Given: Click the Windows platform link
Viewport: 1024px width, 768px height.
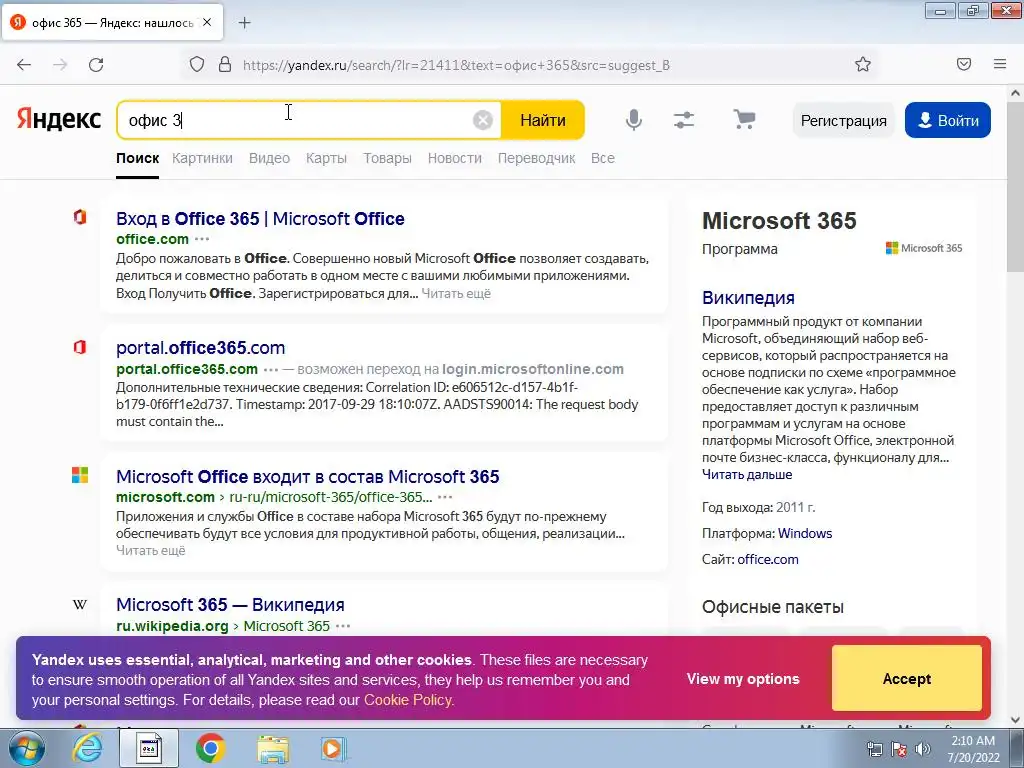Looking at the screenshot, I should [x=805, y=534].
